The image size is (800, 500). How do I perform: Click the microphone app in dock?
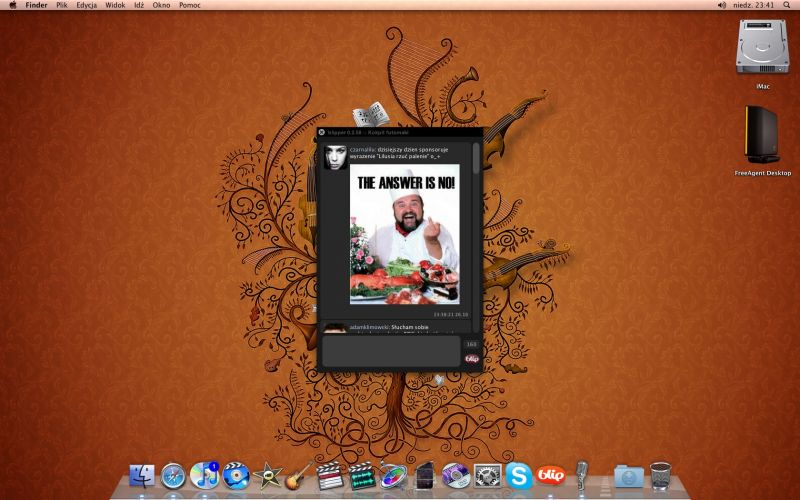(x=581, y=476)
